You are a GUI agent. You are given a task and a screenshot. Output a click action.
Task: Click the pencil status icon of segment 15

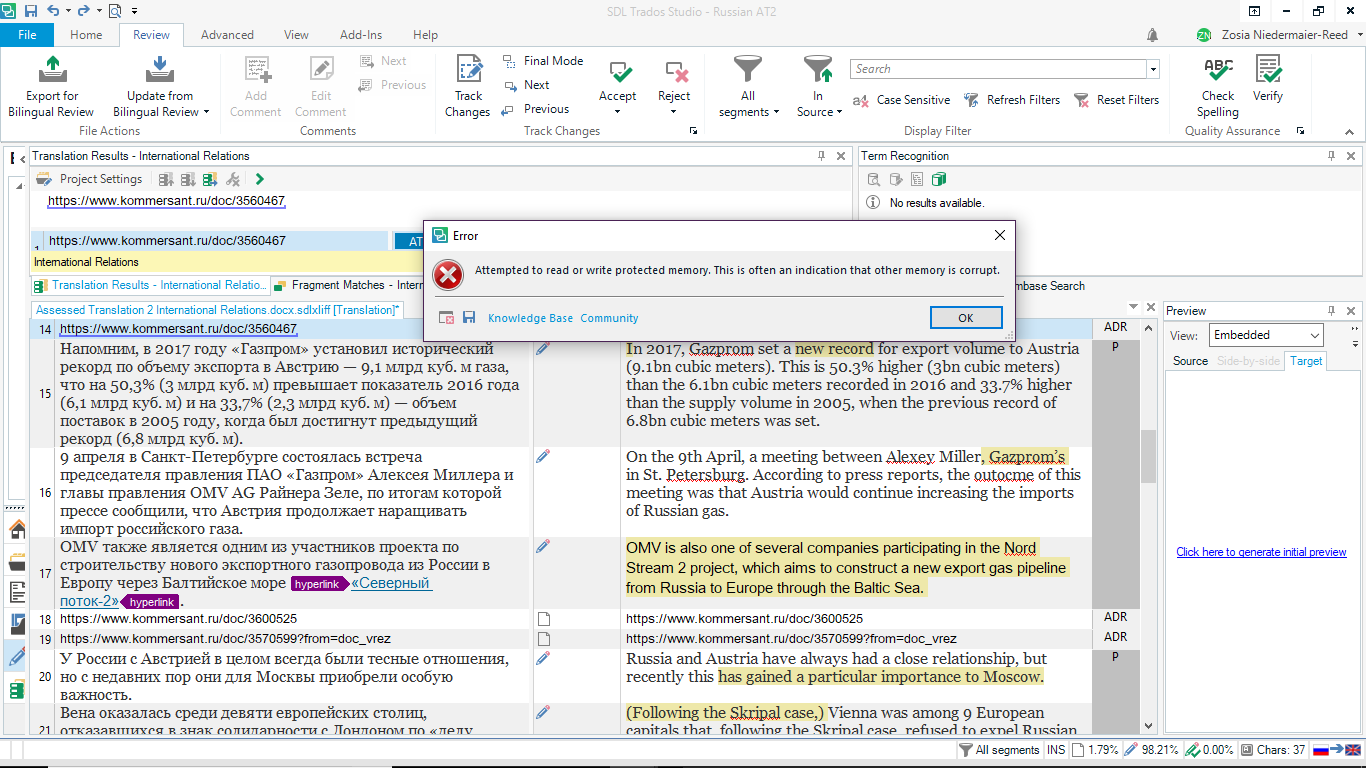543,349
